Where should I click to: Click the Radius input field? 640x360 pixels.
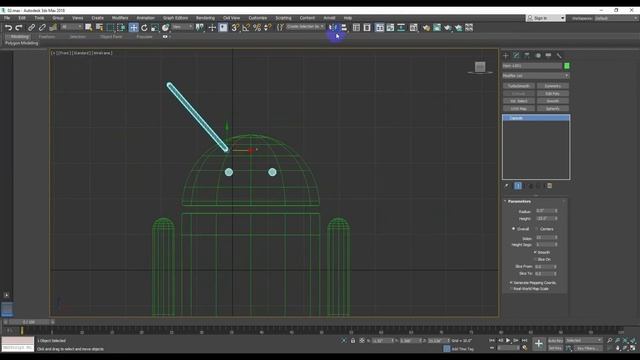(x=544, y=211)
